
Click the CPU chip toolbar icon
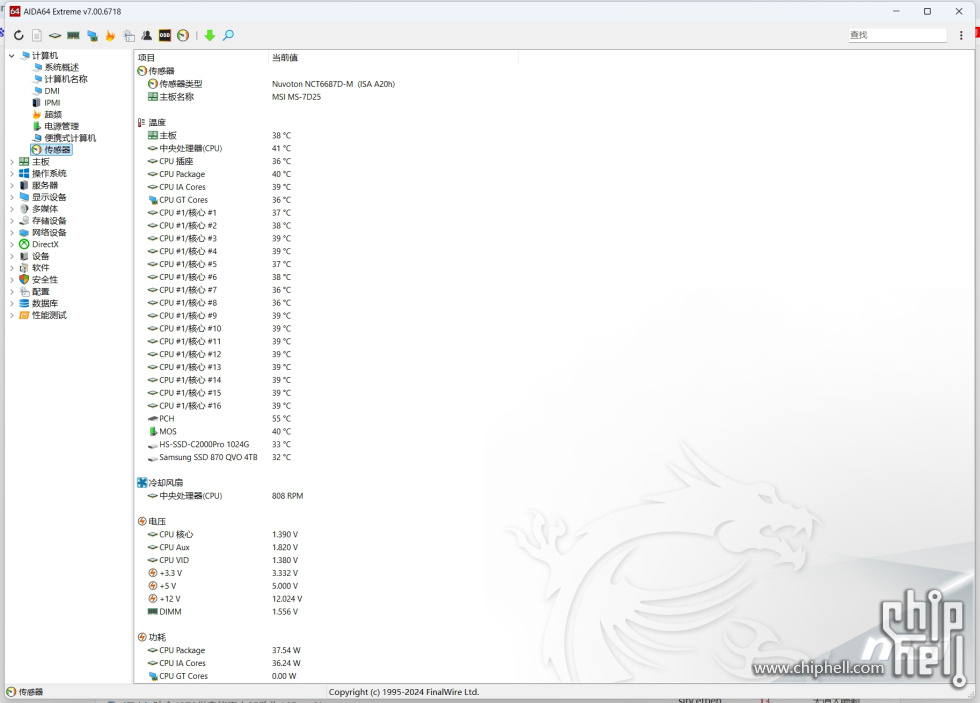point(55,36)
